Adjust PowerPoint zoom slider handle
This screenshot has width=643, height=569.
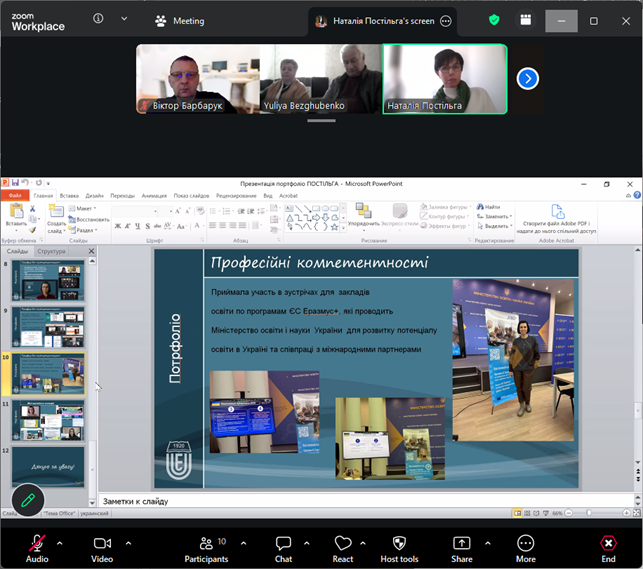click(589, 513)
